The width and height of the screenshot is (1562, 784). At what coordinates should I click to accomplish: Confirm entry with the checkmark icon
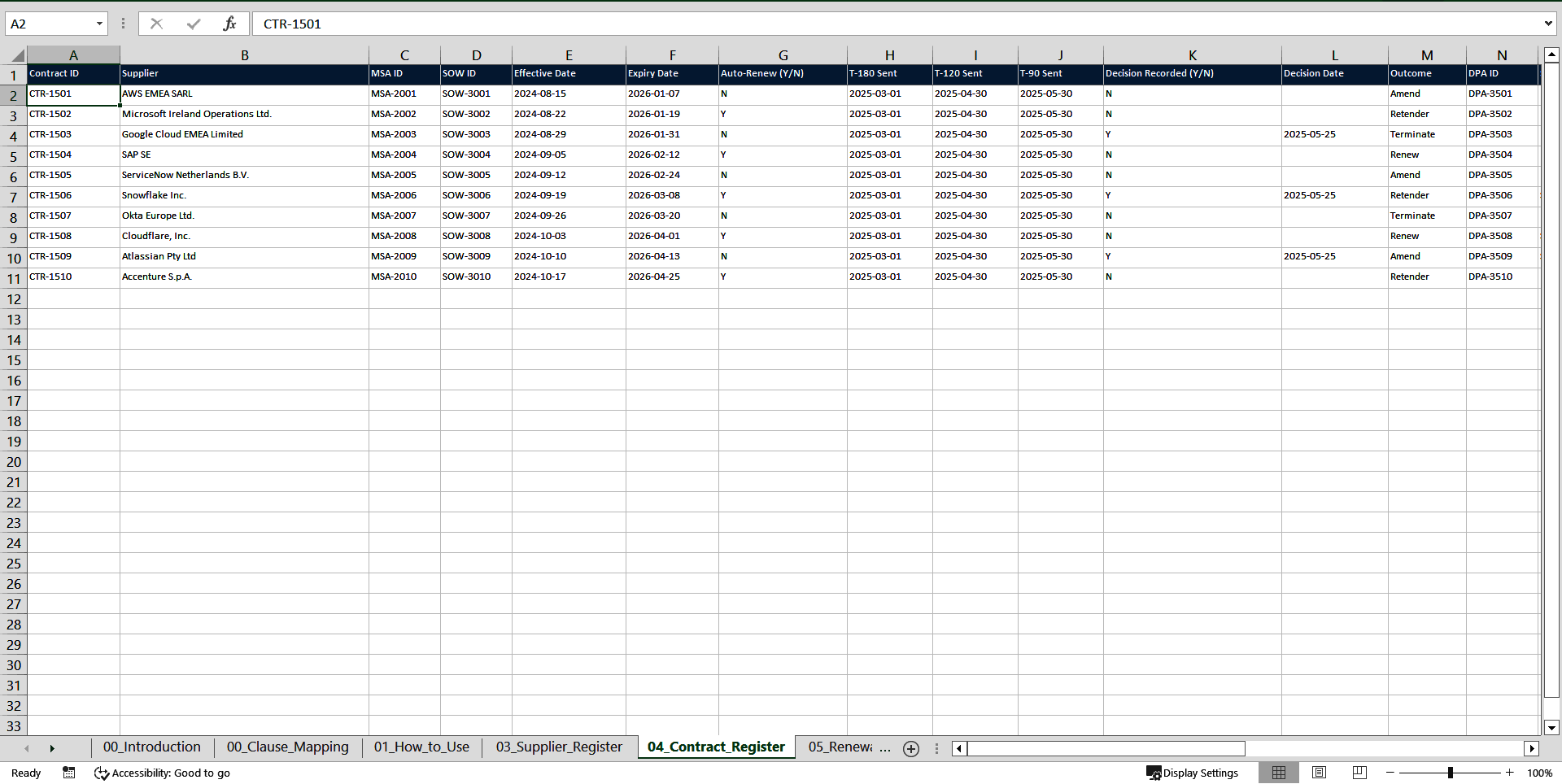coord(193,24)
